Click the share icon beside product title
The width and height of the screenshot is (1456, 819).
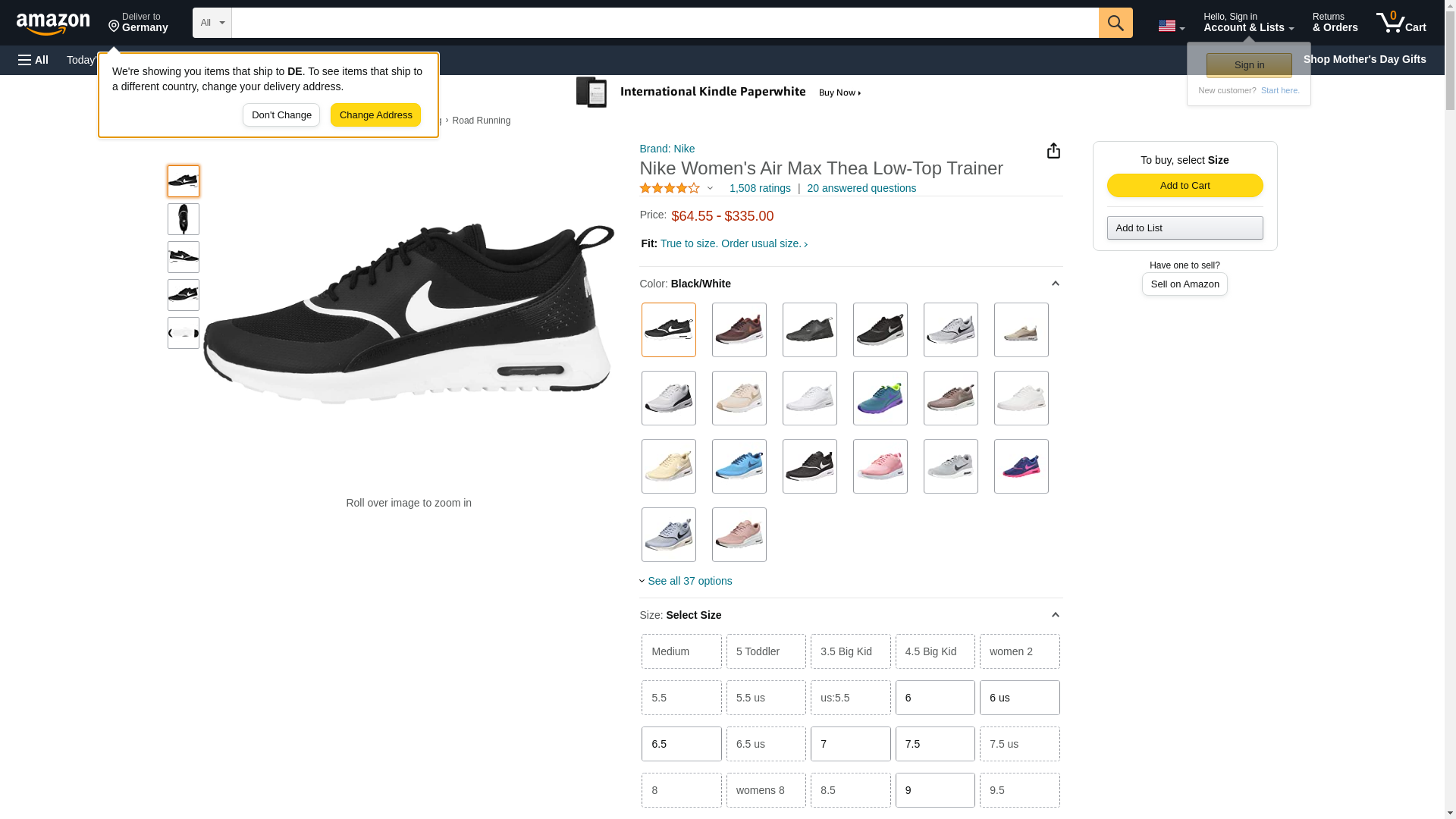click(1053, 151)
